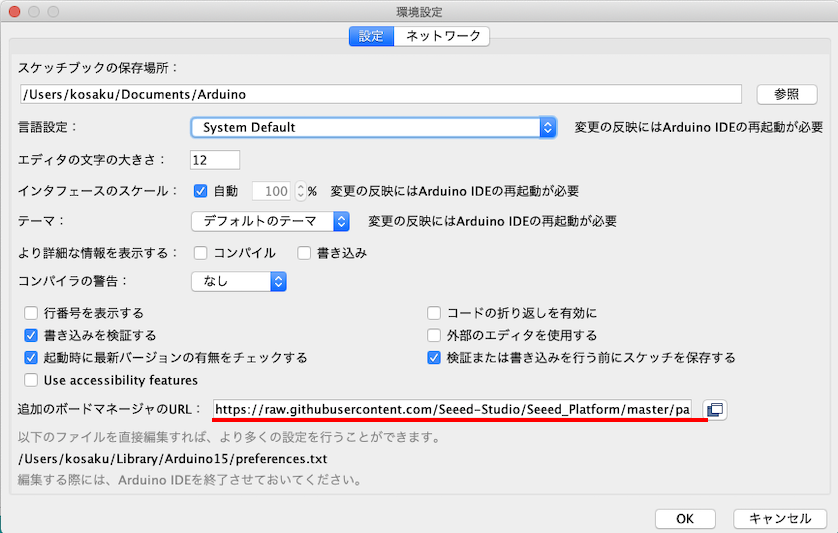838x533 pixels.
Task: Expand the テーマ dropdown menu
Action: [270, 221]
